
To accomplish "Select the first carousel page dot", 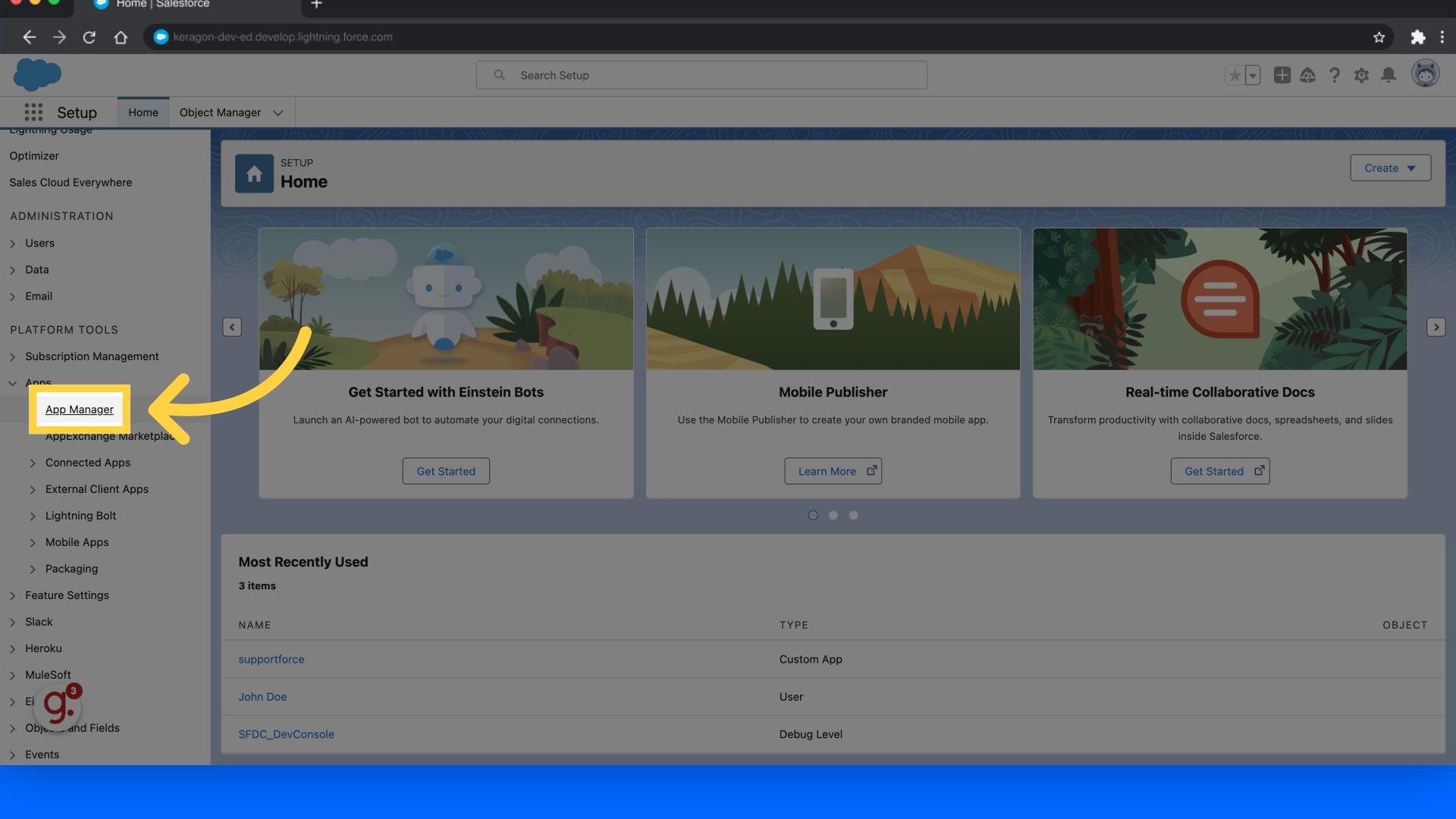I will tap(813, 516).
